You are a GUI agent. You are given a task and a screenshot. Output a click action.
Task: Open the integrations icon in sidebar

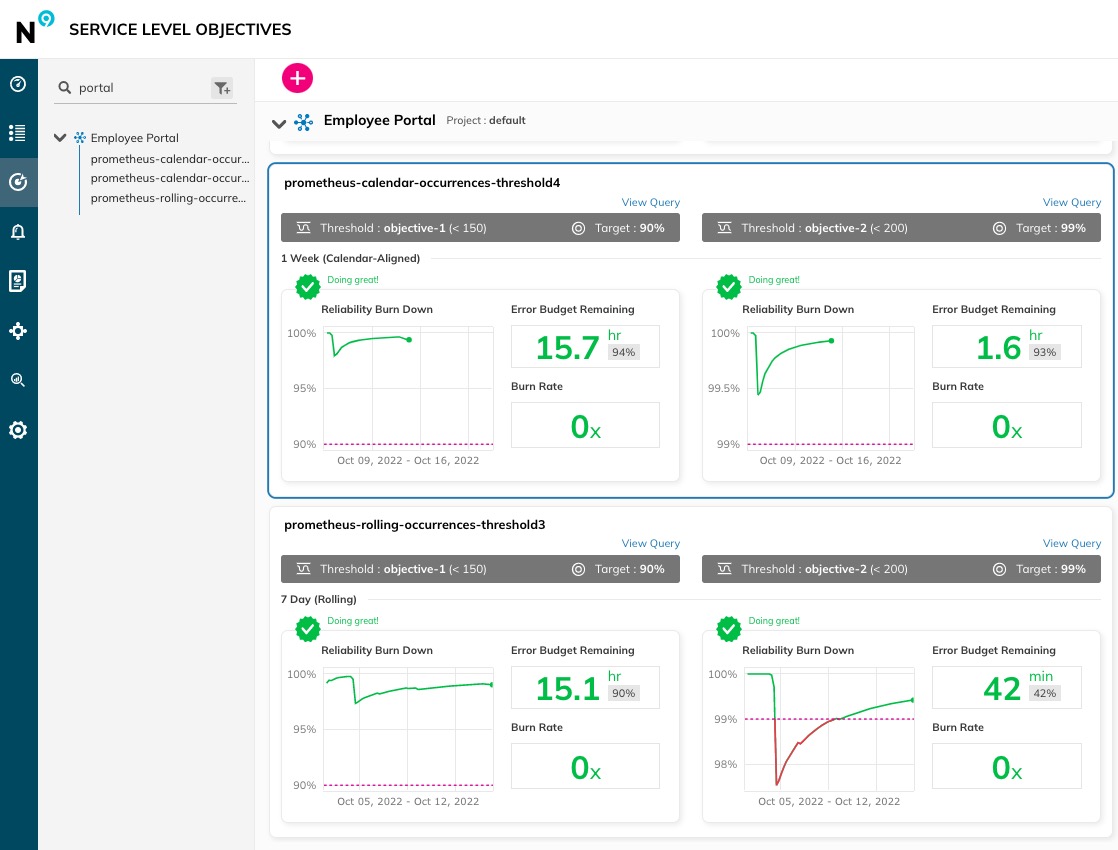pyautogui.click(x=18, y=331)
